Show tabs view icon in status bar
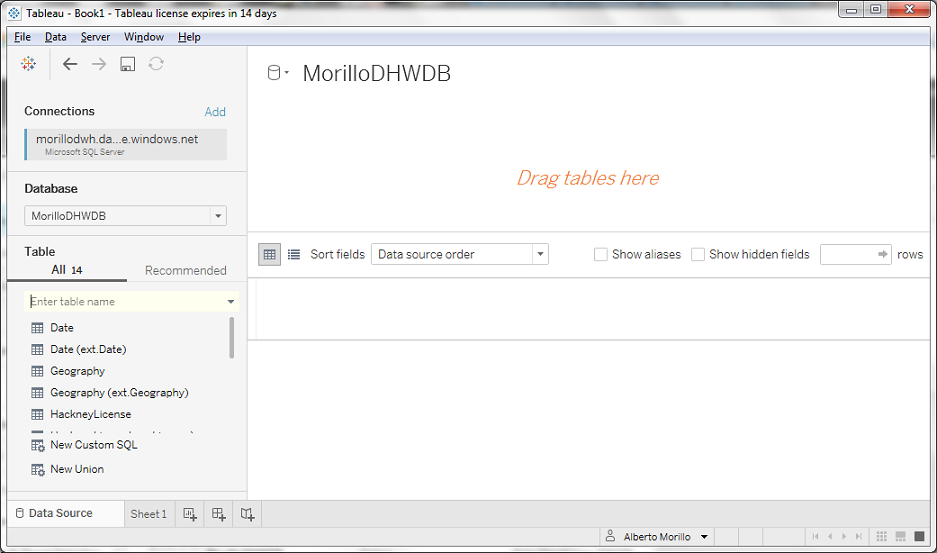 (920, 536)
